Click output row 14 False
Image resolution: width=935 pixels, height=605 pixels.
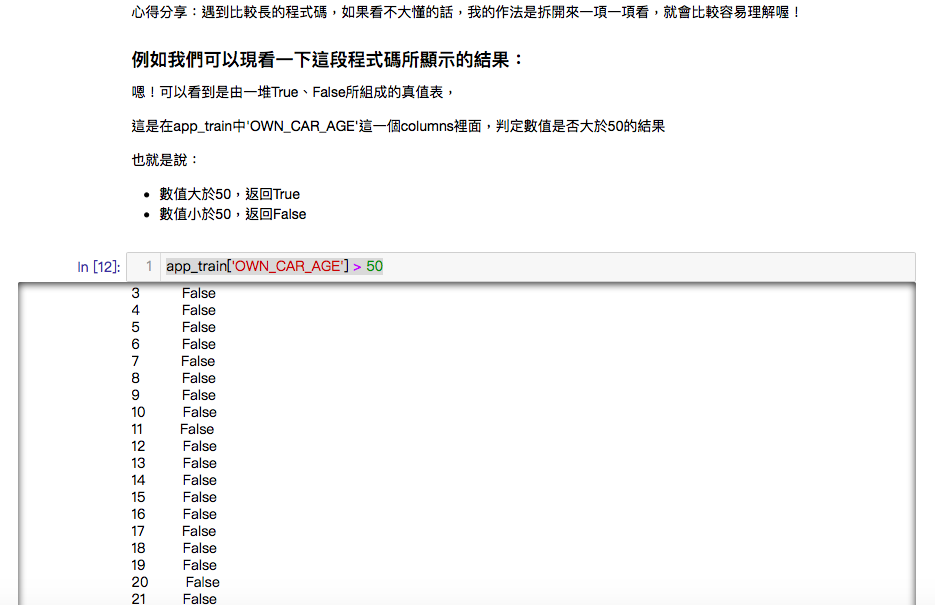click(x=174, y=480)
